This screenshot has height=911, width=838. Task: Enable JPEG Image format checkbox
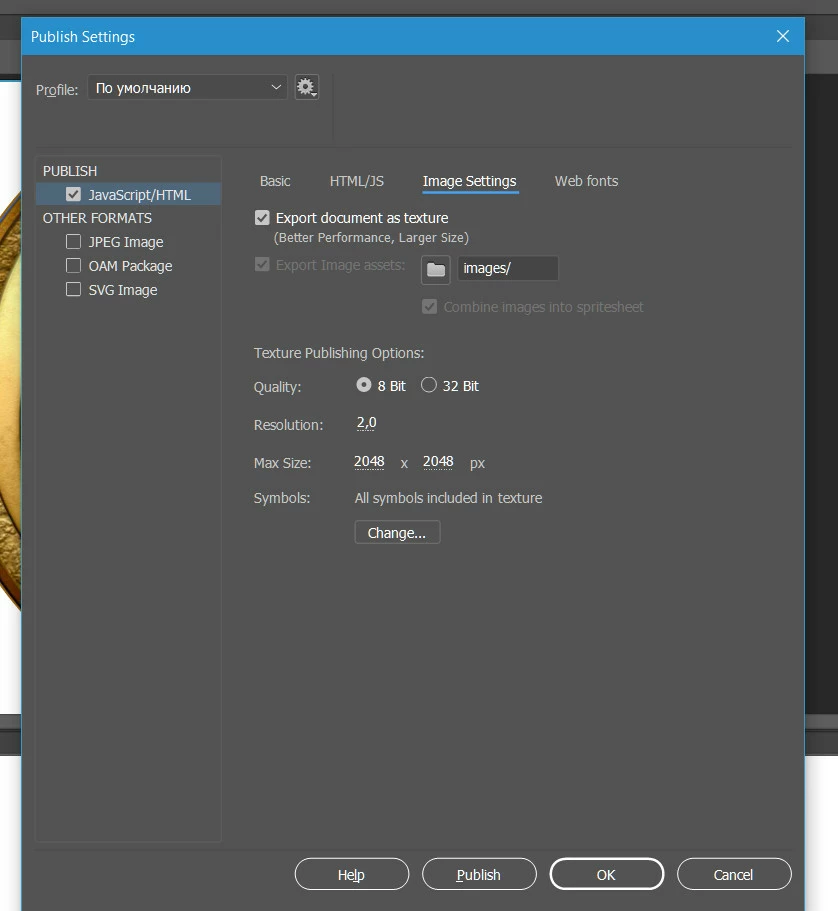[73, 241]
